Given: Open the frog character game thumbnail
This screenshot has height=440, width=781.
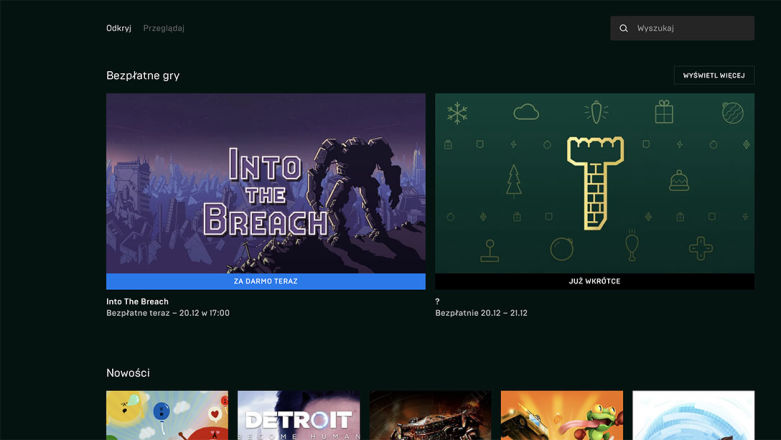Looking at the screenshot, I should (x=561, y=415).
